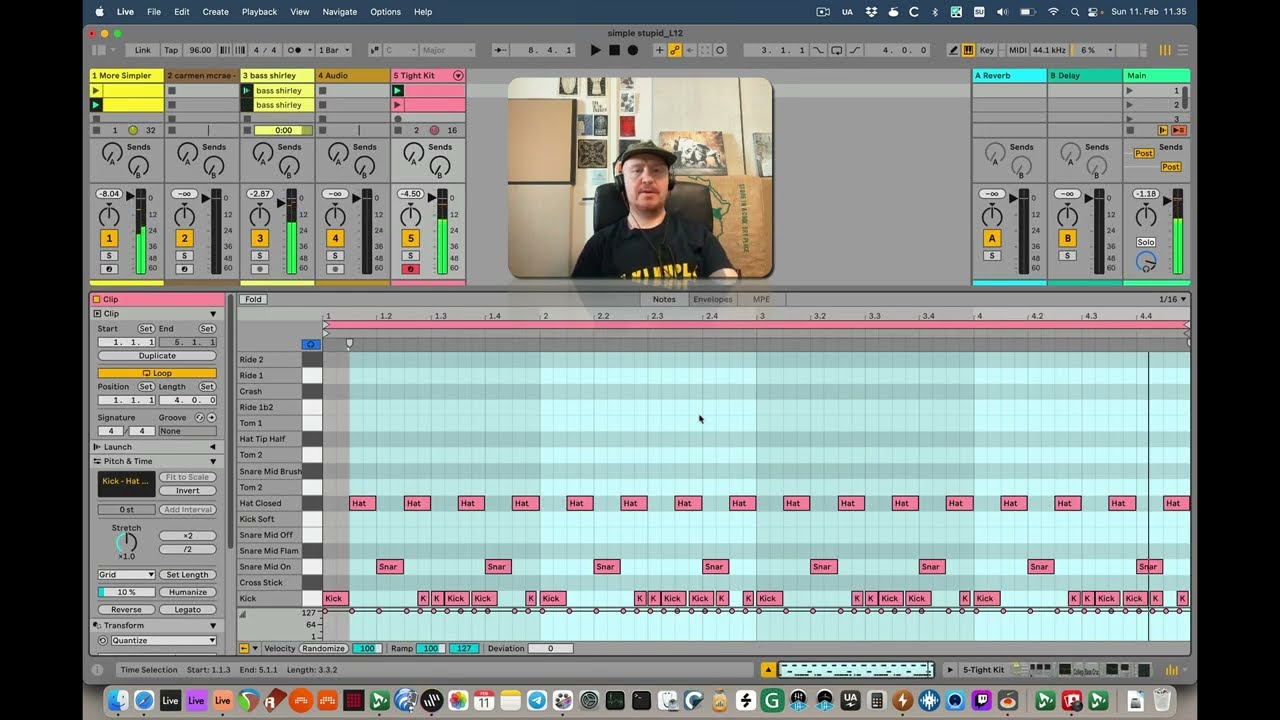Click the Arrangement Record button

632,50
